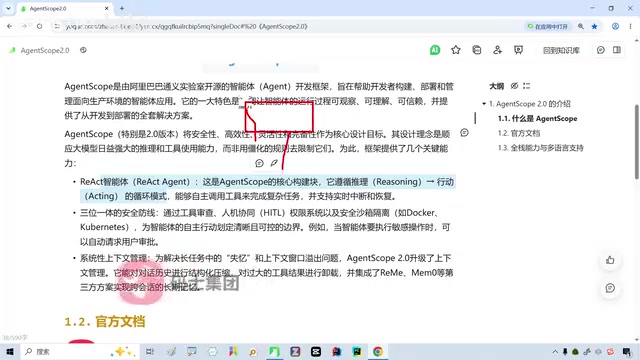Open the add collaborator person icon
This screenshot has width=640, height=360.
point(498,50)
